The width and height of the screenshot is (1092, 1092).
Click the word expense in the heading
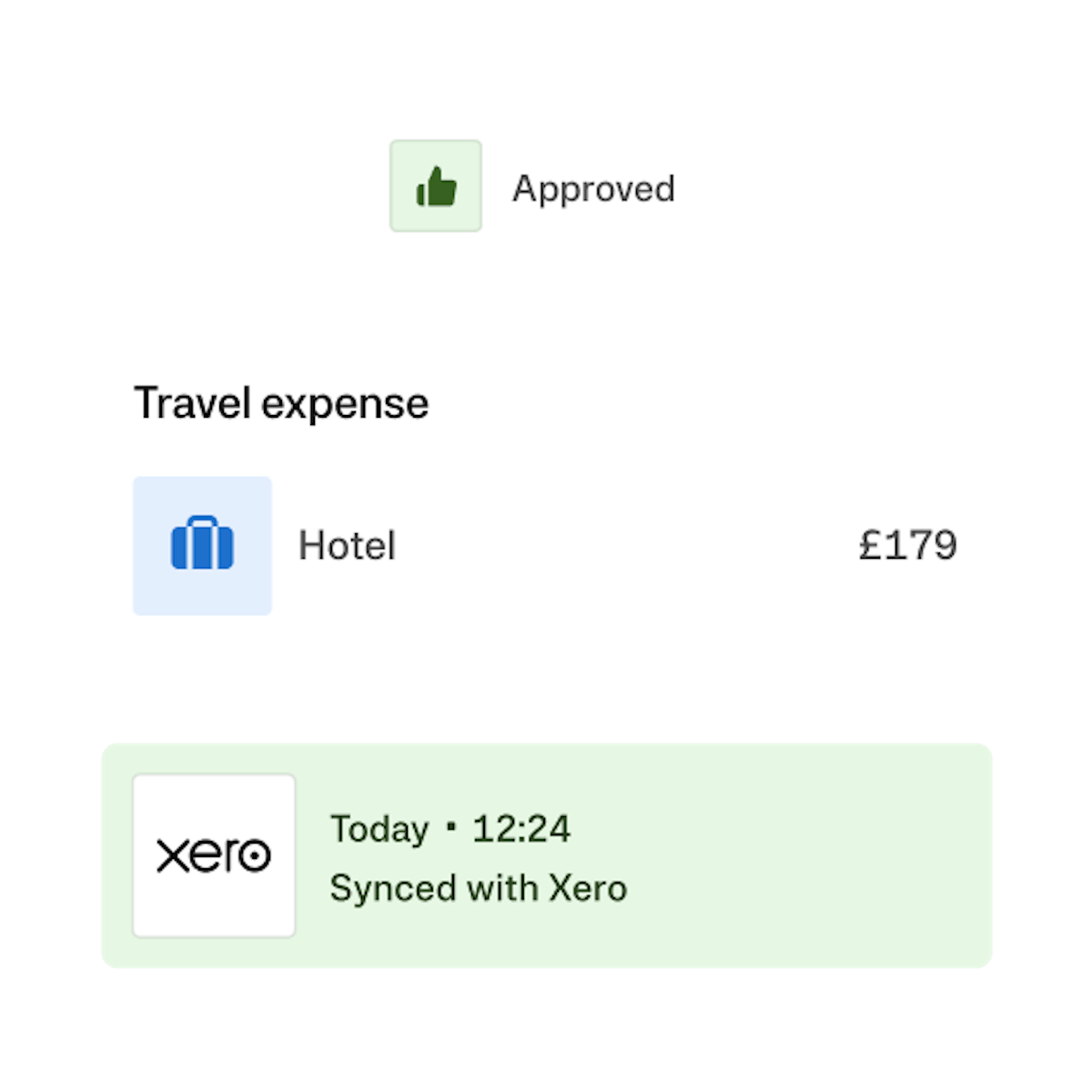click(x=345, y=405)
